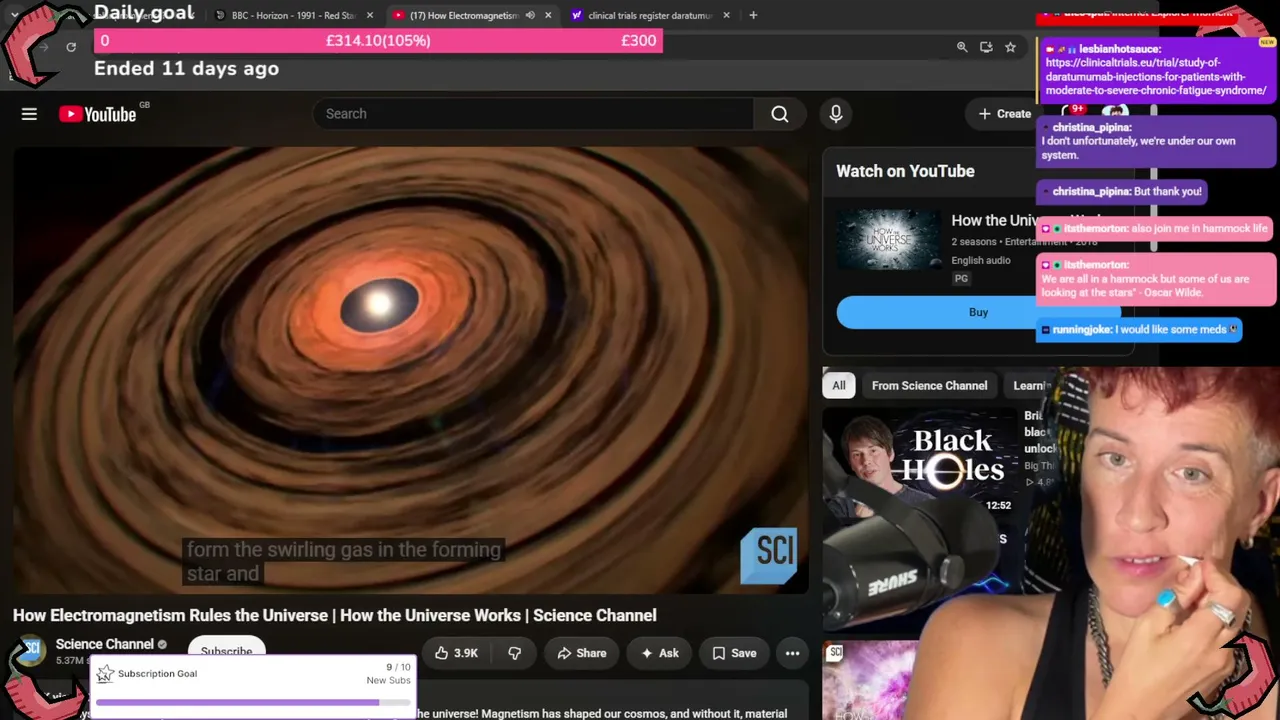Like the video with the thumbs-up button
Viewport: 1280px width, 720px height.
456,653
